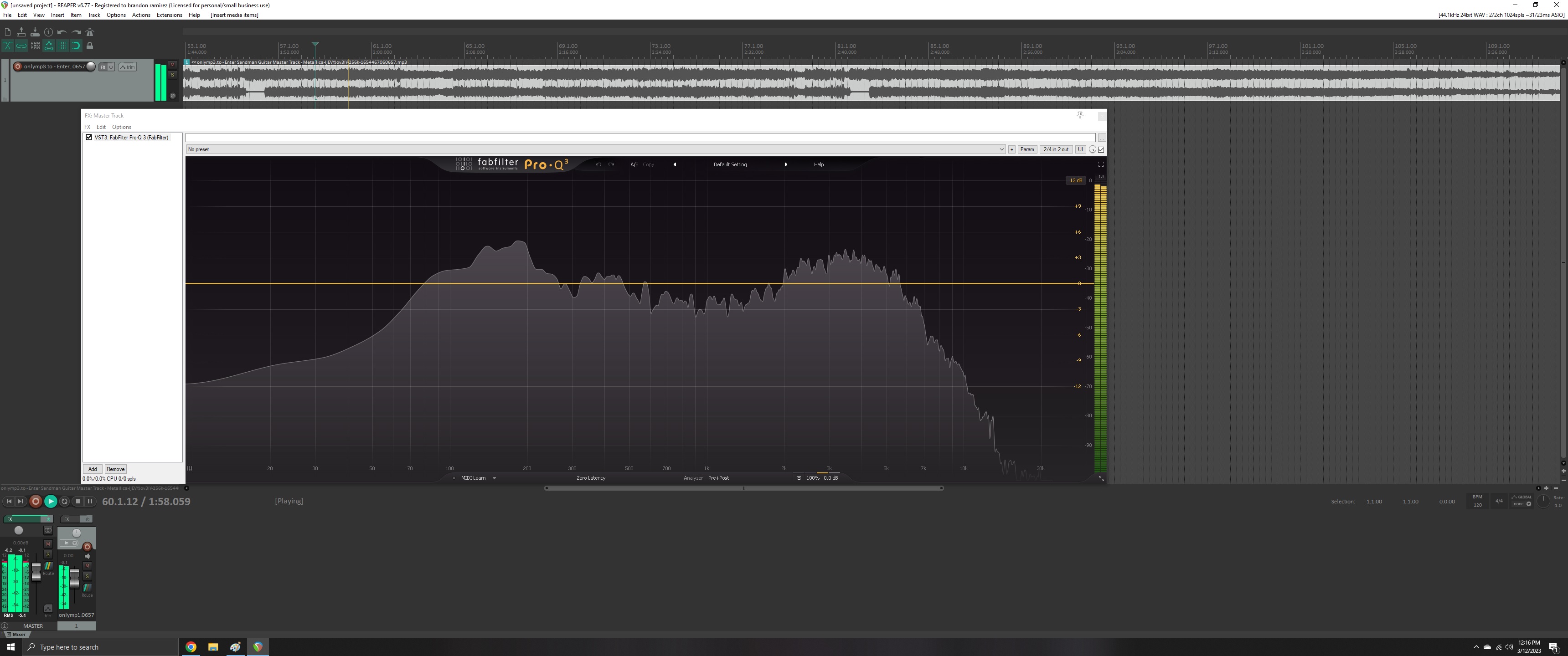The width and height of the screenshot is (1568, 656).
Task: Open Zero Latency processing mode menu
Action: [x=590, y=478]
